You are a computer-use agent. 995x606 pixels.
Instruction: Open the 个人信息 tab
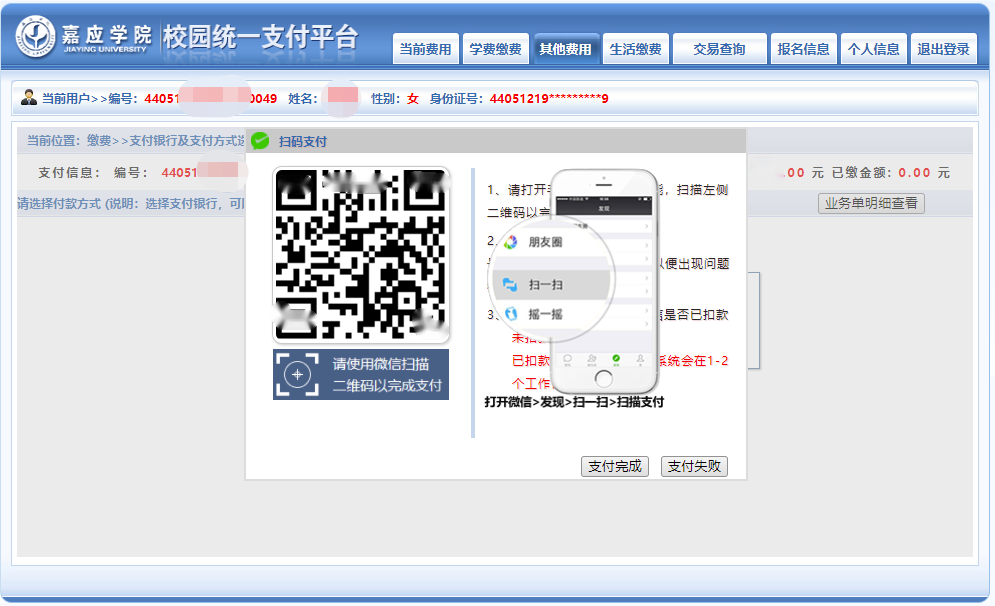(874, 49)
